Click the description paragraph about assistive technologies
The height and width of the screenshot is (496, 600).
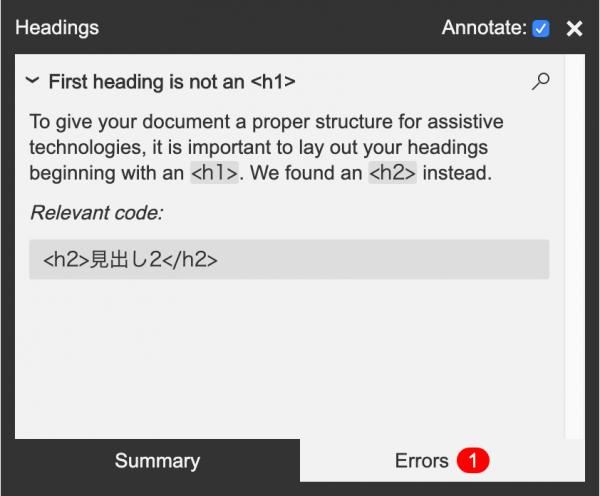click(x=266, y=147)
